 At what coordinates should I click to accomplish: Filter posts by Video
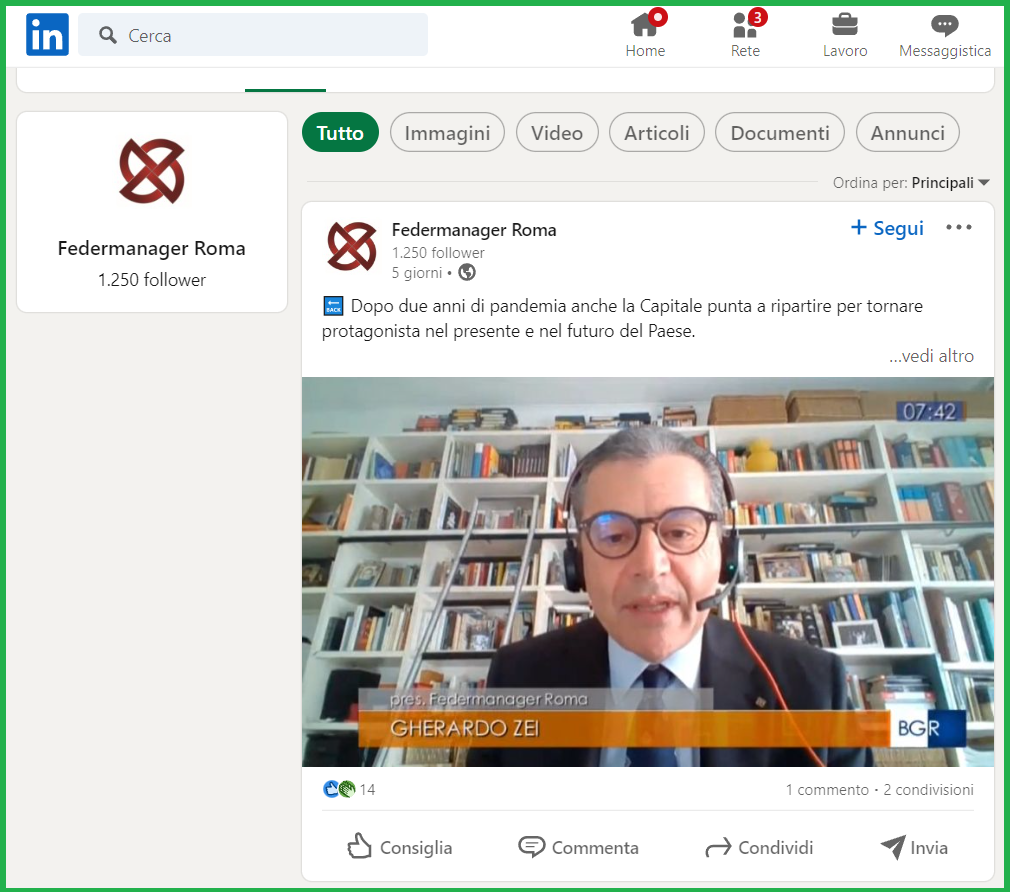[x=557, y=133]
